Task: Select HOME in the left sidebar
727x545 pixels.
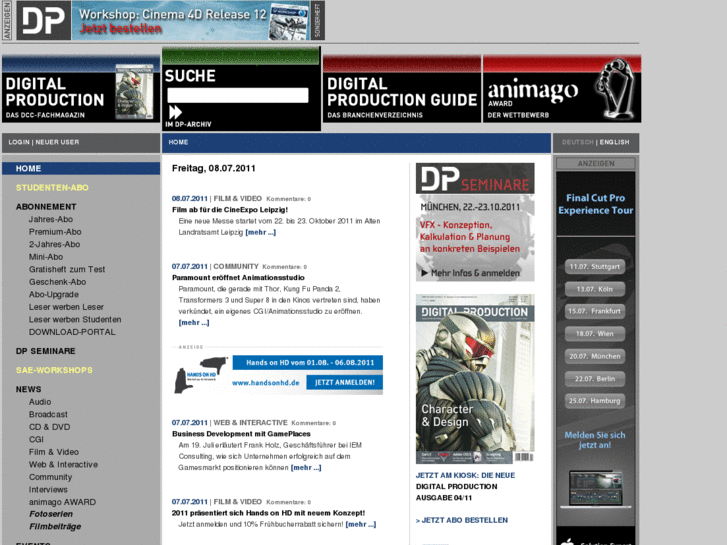Action: 28,168
